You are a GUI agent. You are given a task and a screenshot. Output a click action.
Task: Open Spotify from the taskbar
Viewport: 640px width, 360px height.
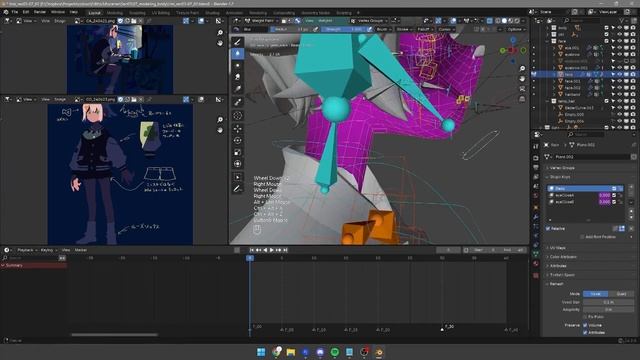335,352
